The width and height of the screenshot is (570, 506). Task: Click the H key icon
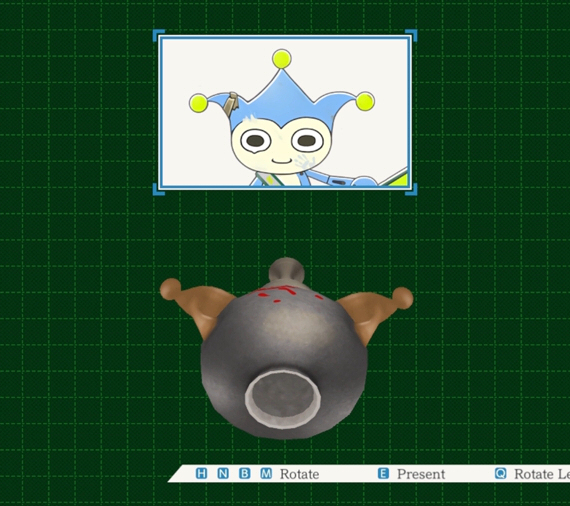click(201, 474)
